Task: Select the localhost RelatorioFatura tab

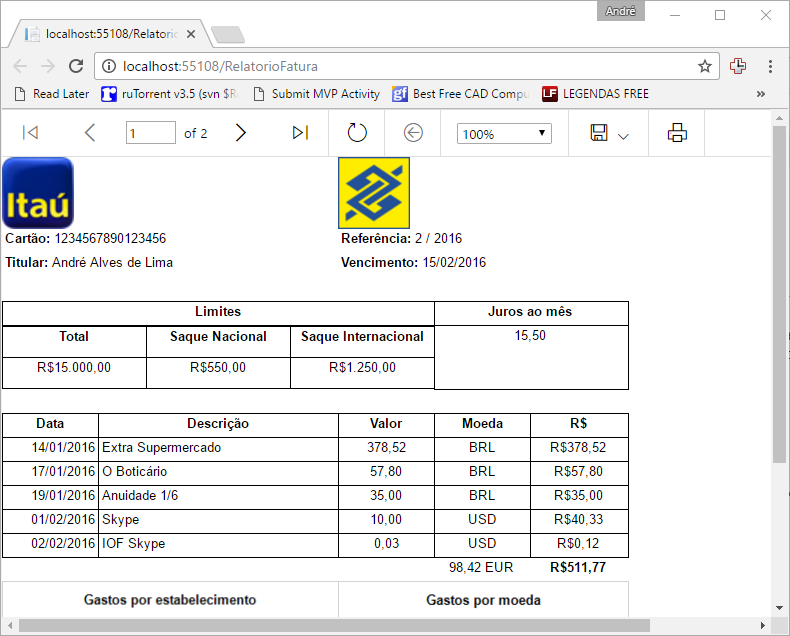Action: point(110,34)
